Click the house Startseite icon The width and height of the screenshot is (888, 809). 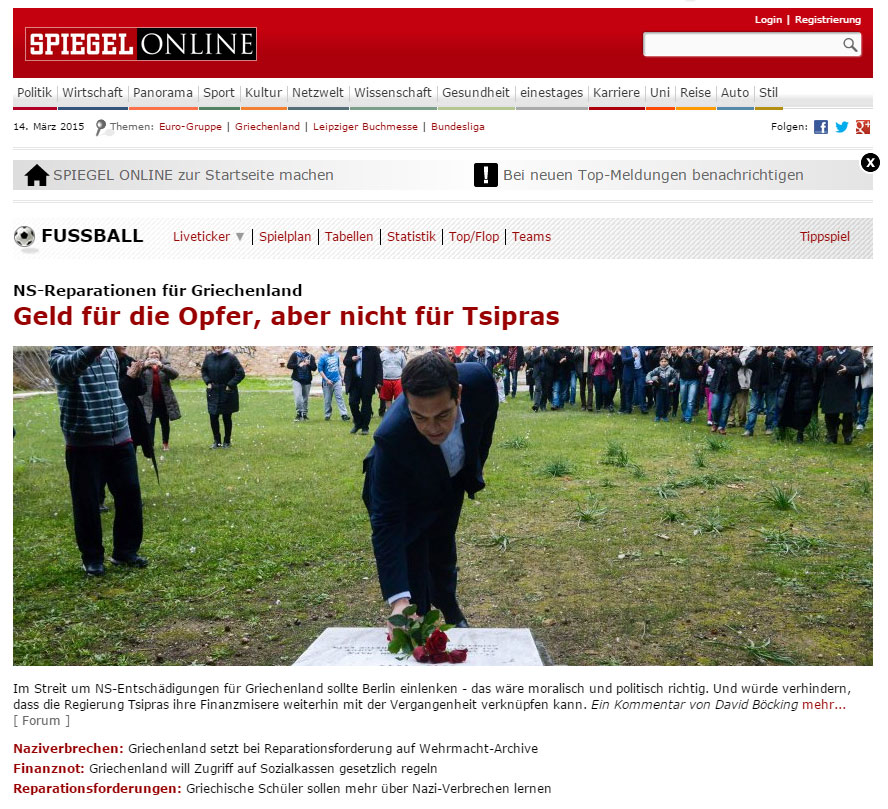[x=37, y=175]
